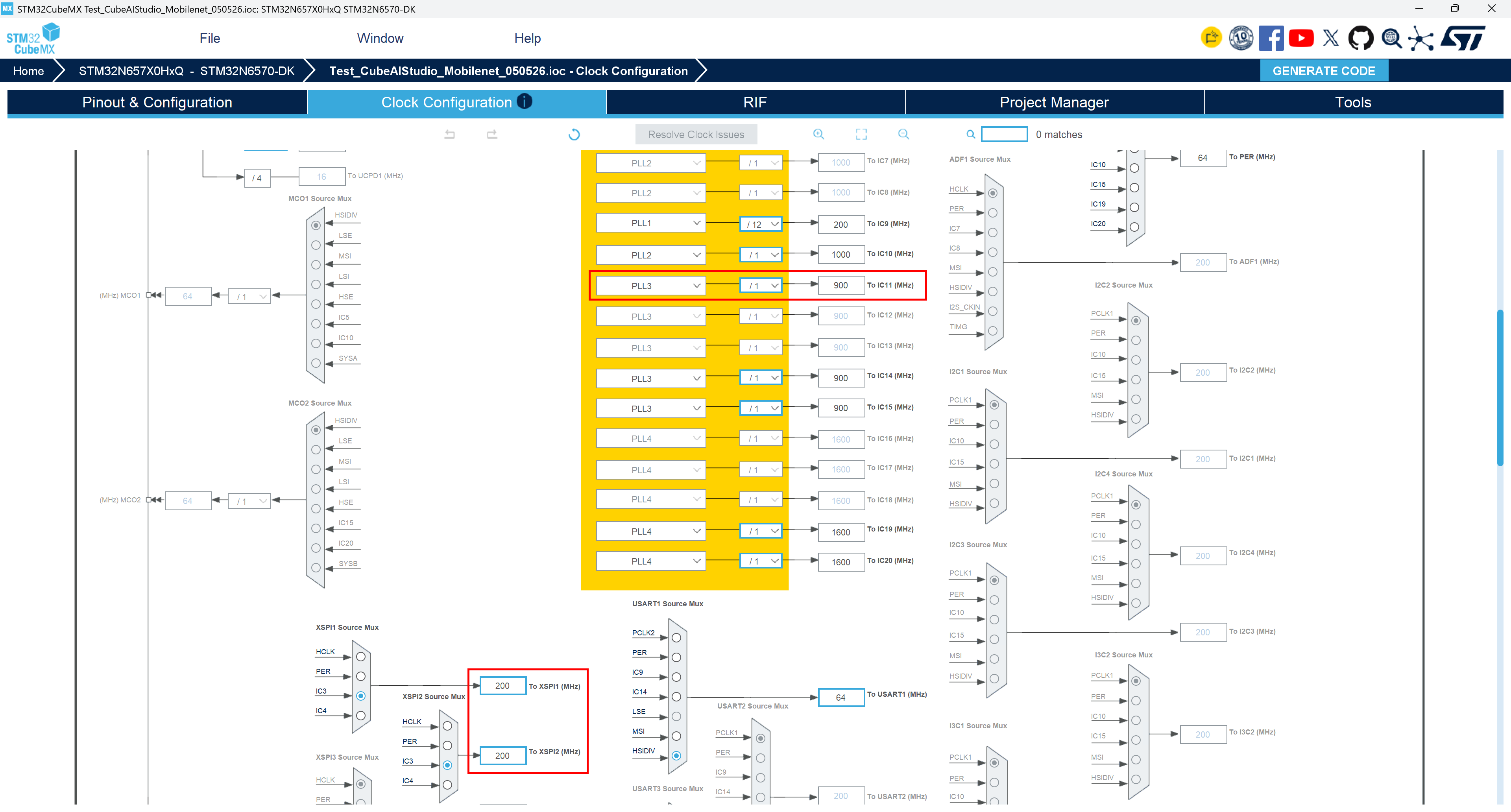Click the Test_CubeAIStudio_Mobilenet .ioc breadcrumb
Screen dimensions: 1511x812
(508, 71)
